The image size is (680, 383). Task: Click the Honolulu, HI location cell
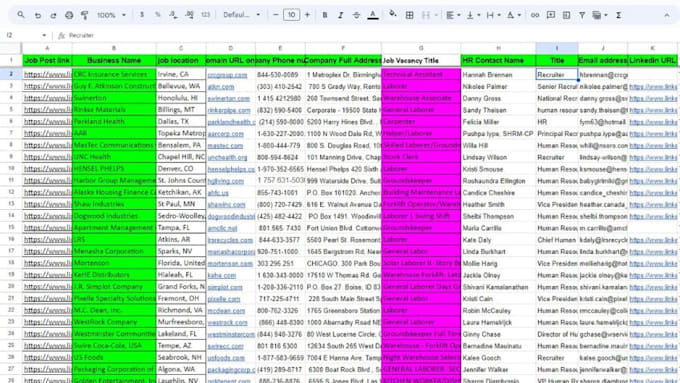181,98
